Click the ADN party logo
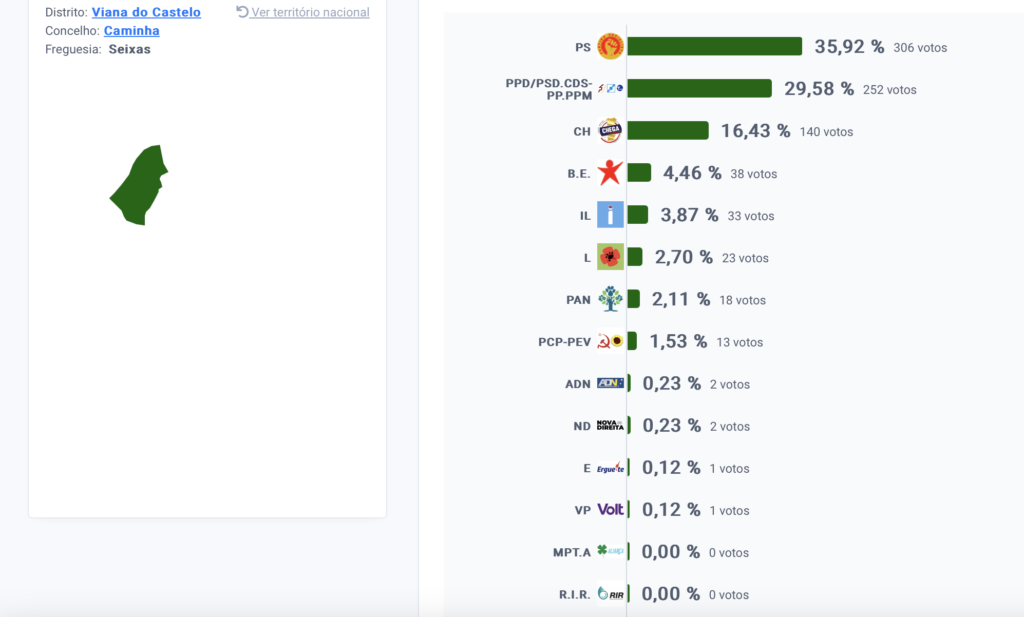 611,383
